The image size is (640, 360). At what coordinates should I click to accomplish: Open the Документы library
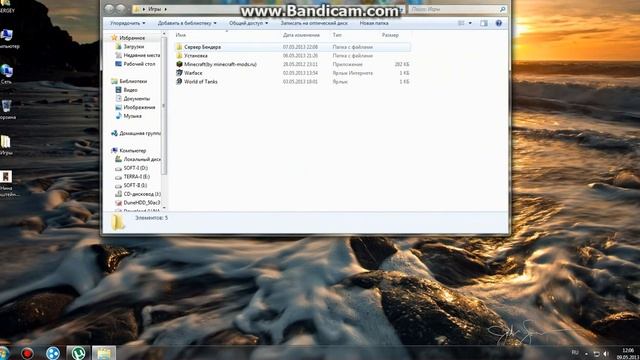pos(136,98)
